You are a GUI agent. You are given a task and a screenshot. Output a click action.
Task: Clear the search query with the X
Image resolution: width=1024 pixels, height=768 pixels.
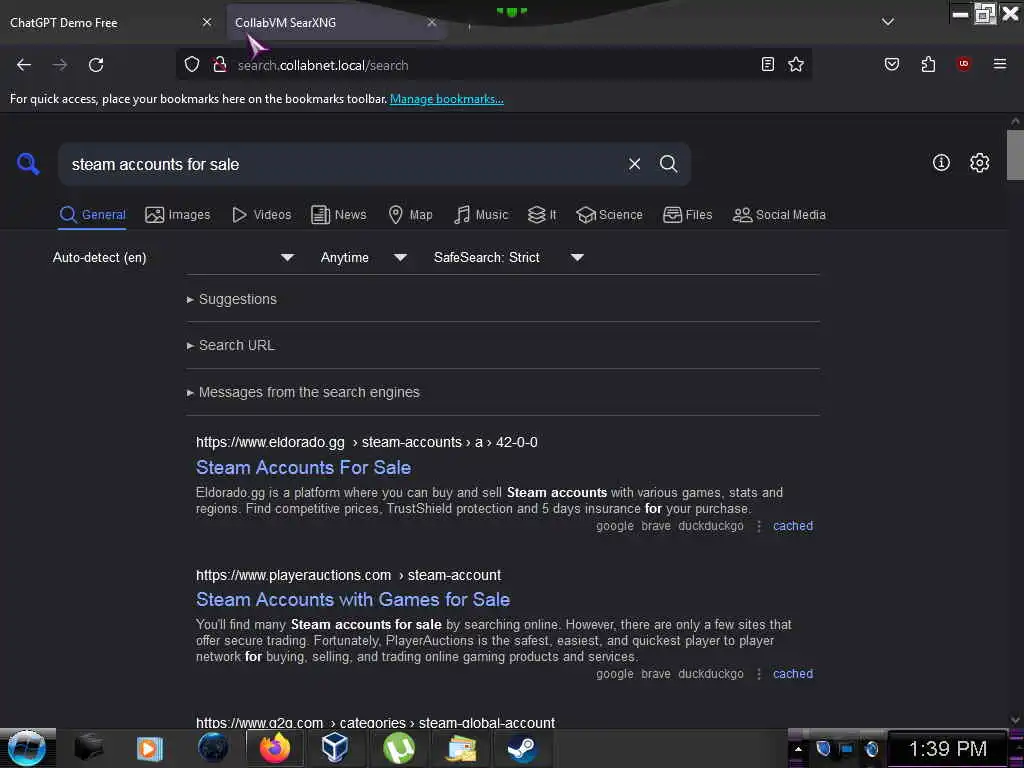pos(634,164)
